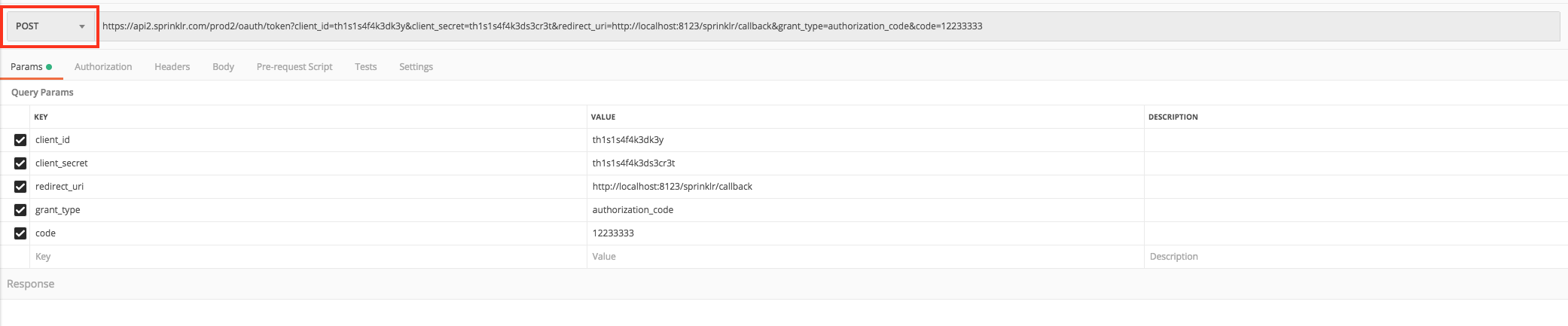Open the Settings tab
Image resolution: width=1568 pixels, height=326 pixels.
[x=416, y=67]
